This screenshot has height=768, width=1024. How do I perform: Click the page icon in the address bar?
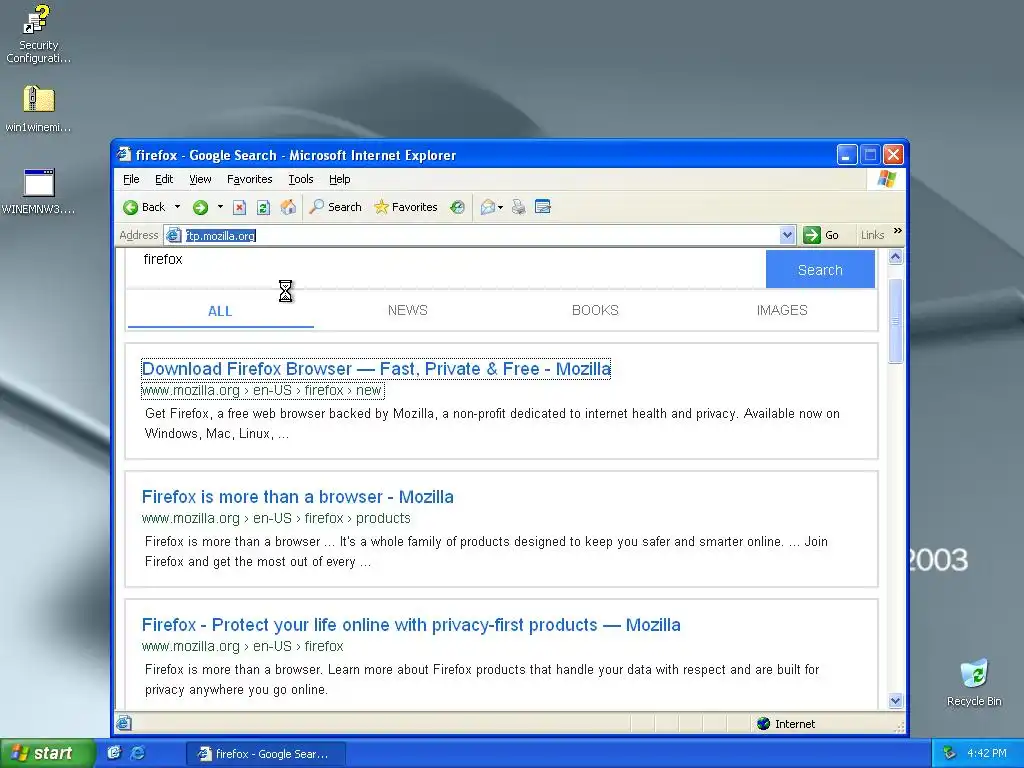(173, 235)
